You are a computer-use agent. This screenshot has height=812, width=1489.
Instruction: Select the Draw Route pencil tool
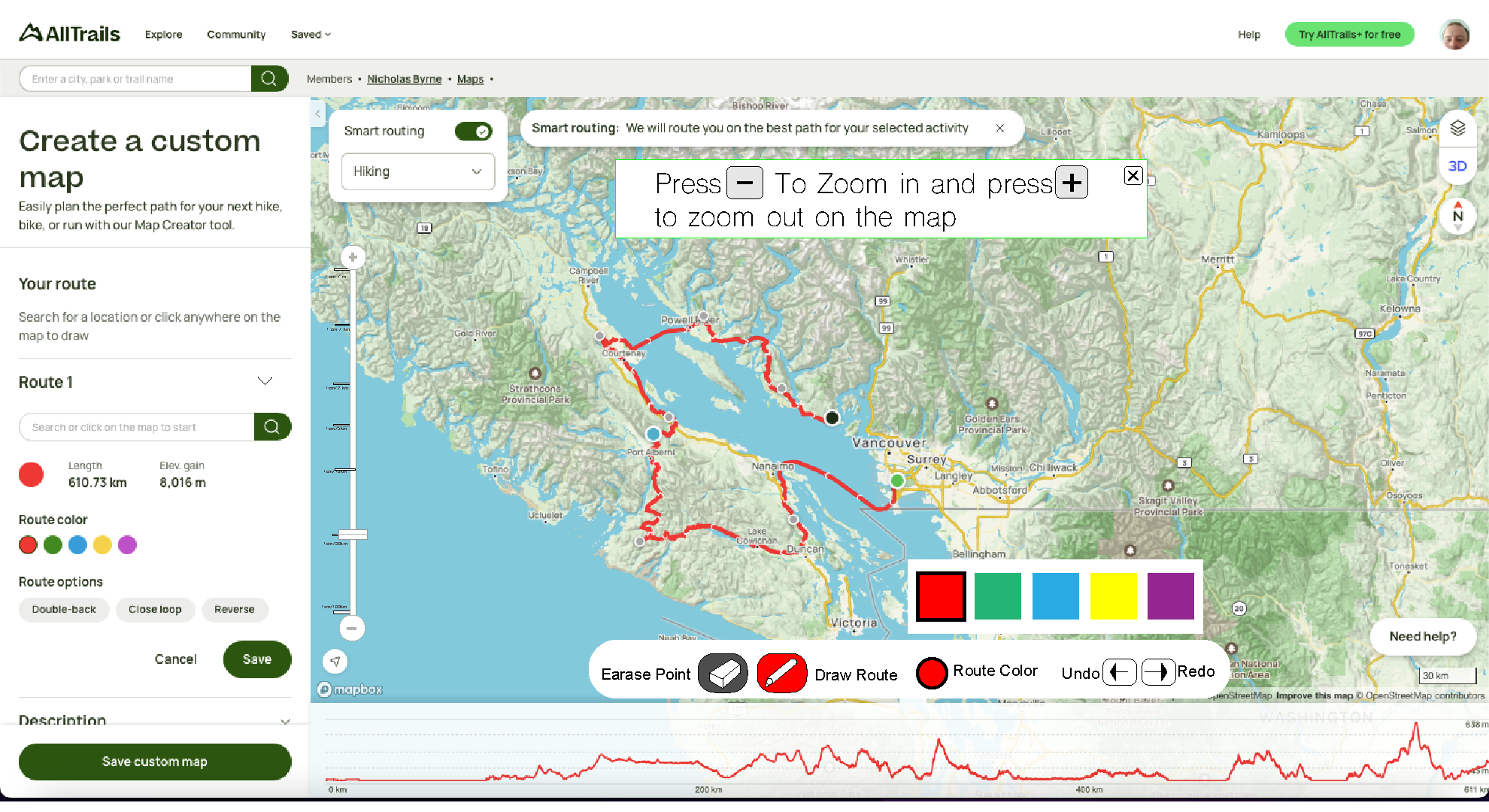[x=781, y=673]
